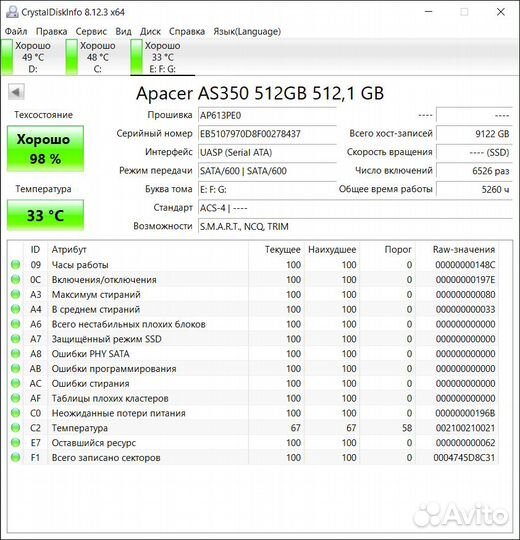Click the Наихудшее column header
Screen dimensions: 520x540
coord(332,249)
